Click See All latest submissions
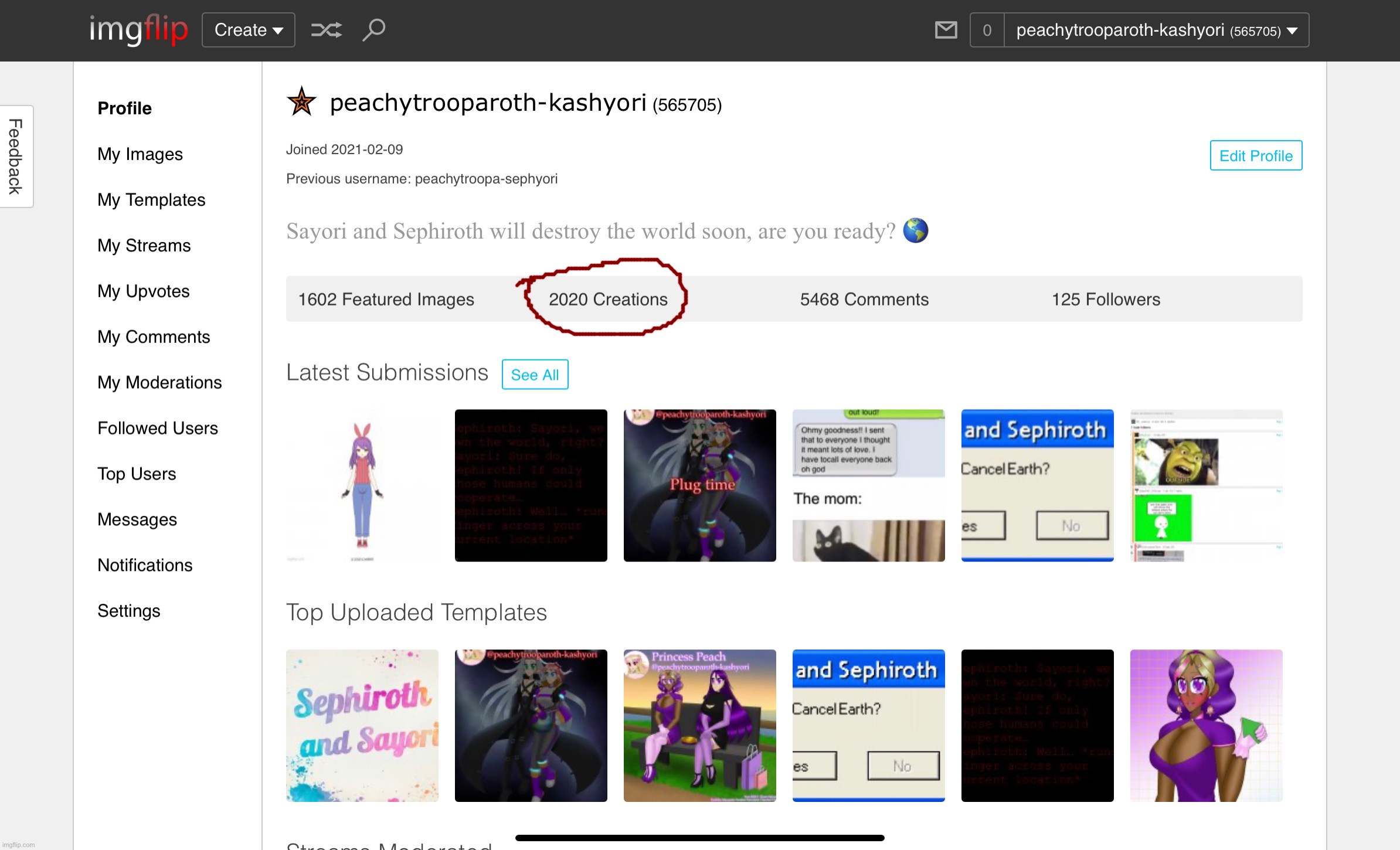 [x=535, y=375]
